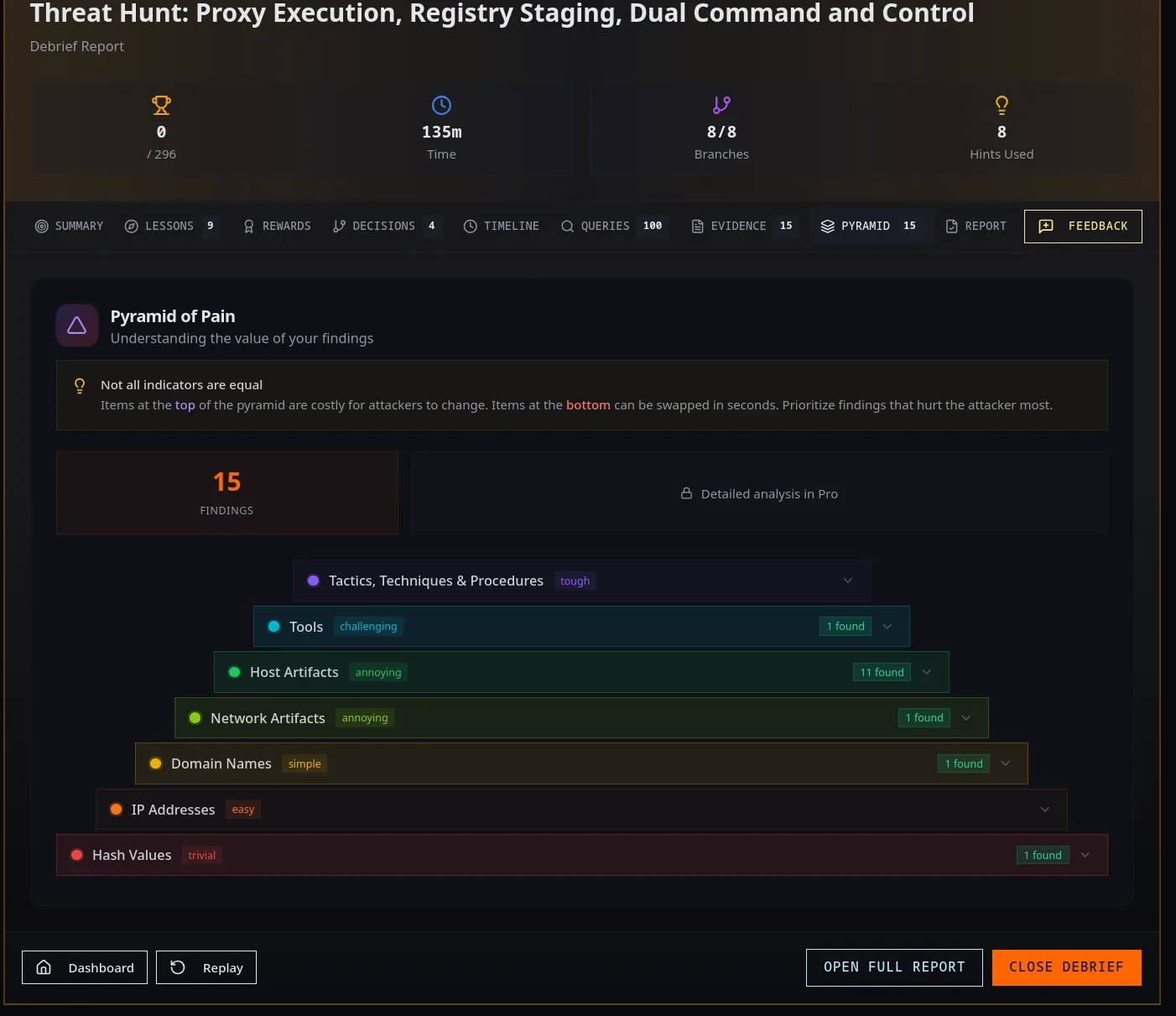The width and height of the screenshot is (1176, 1016).
Task: Click the Hints Used lightbulb icon
Action: pos(1002,105)
